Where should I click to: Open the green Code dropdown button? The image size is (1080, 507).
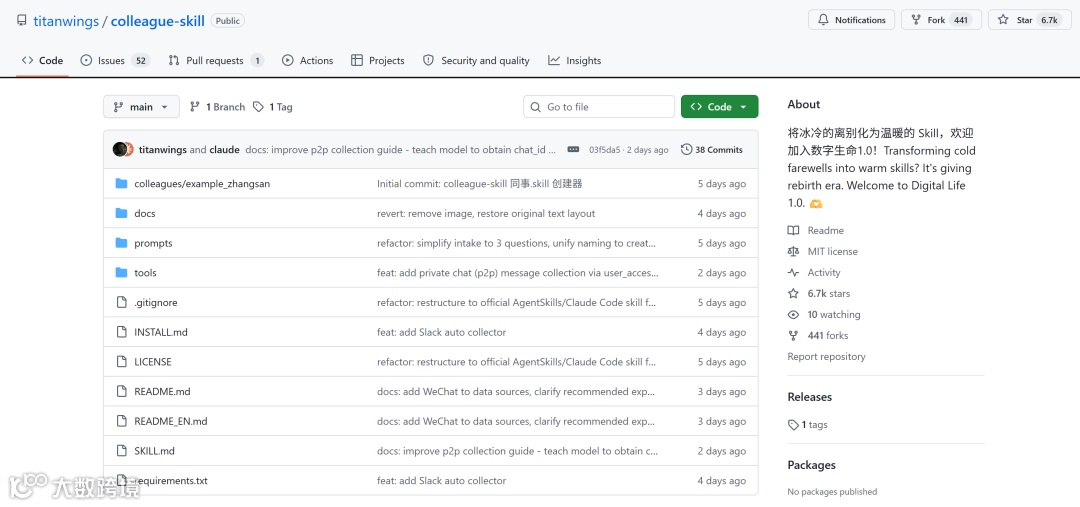719,107
